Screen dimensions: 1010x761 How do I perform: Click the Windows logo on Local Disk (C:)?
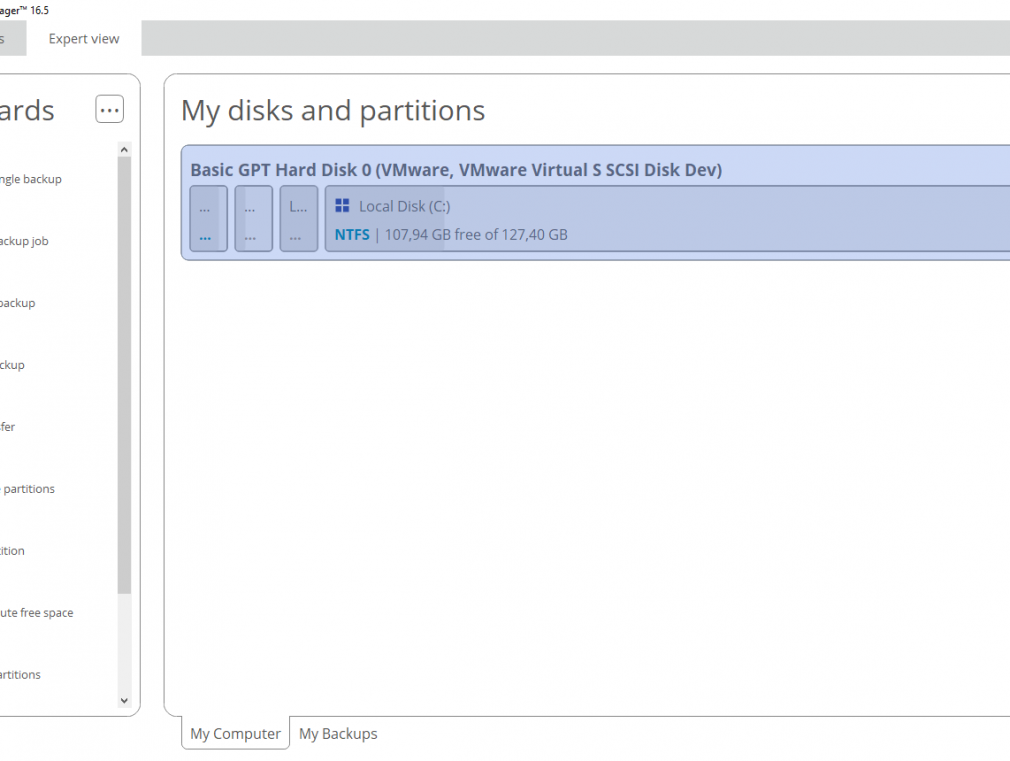342,206
